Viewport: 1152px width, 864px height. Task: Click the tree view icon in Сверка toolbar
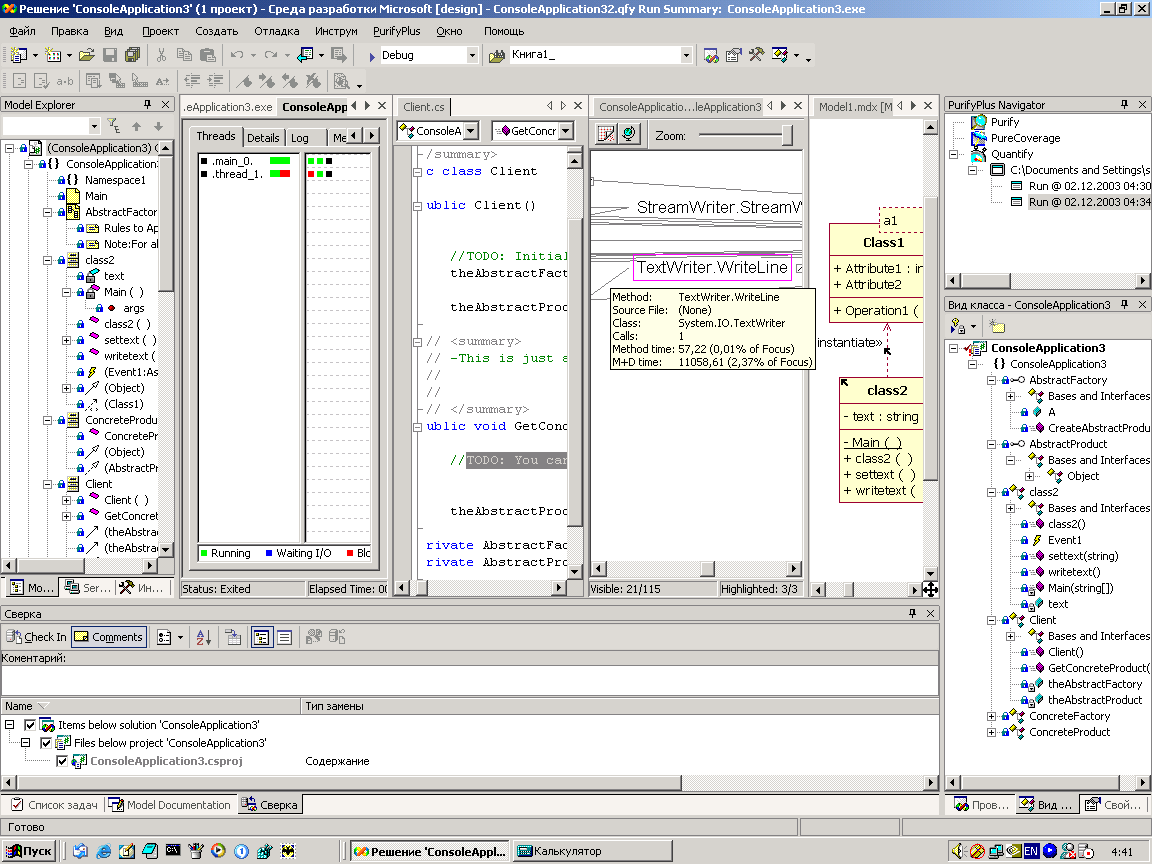(262, 637)
